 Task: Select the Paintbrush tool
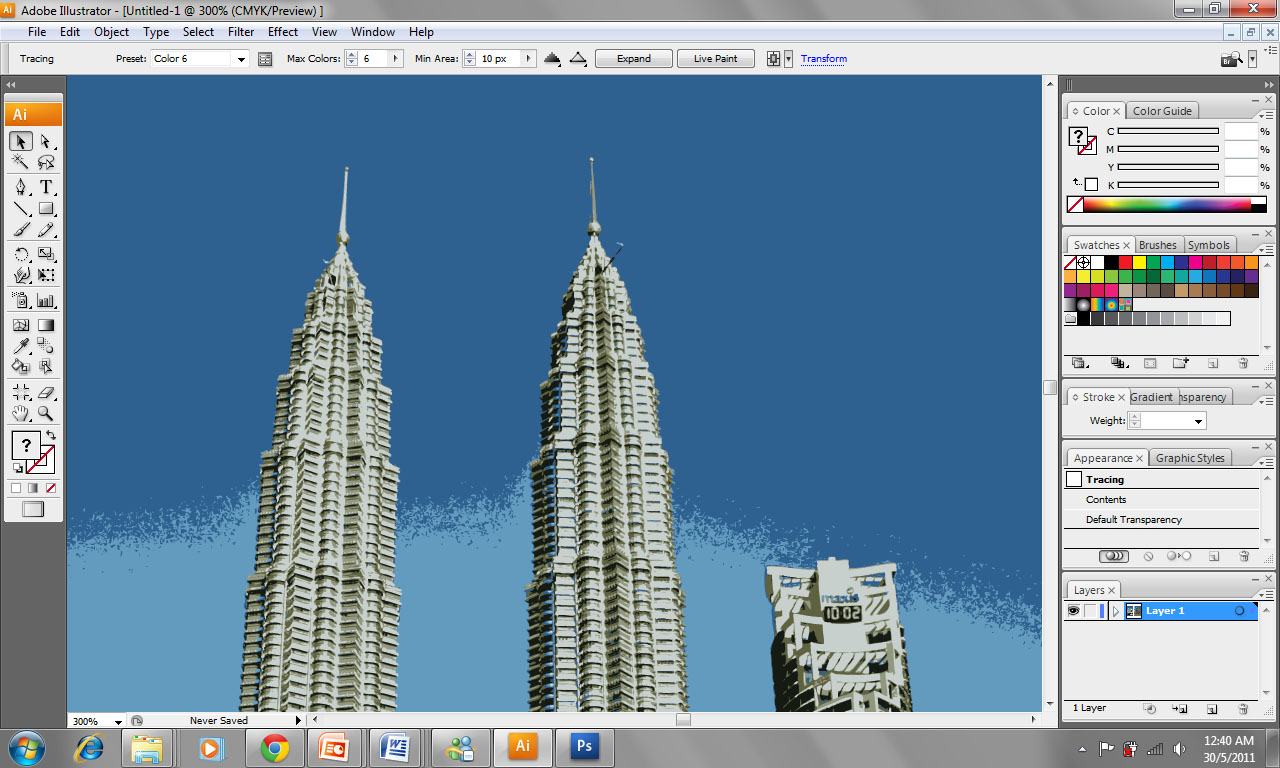[x=20, y=229]
